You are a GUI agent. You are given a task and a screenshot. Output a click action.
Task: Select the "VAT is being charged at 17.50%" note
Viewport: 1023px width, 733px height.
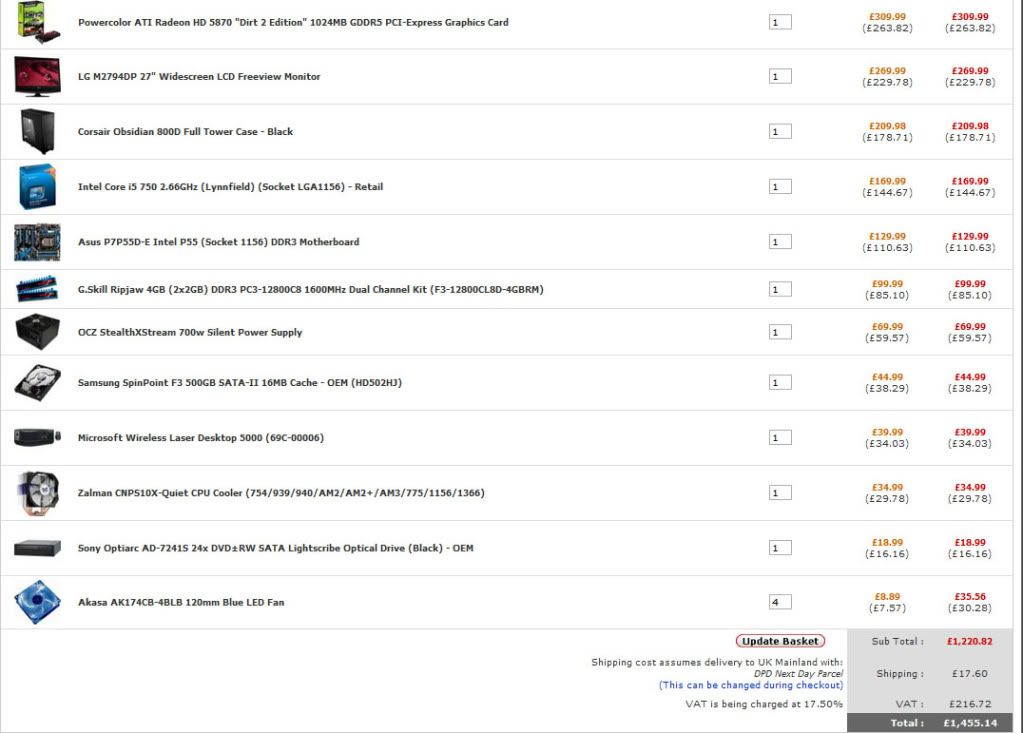click(x=764, y=704)
